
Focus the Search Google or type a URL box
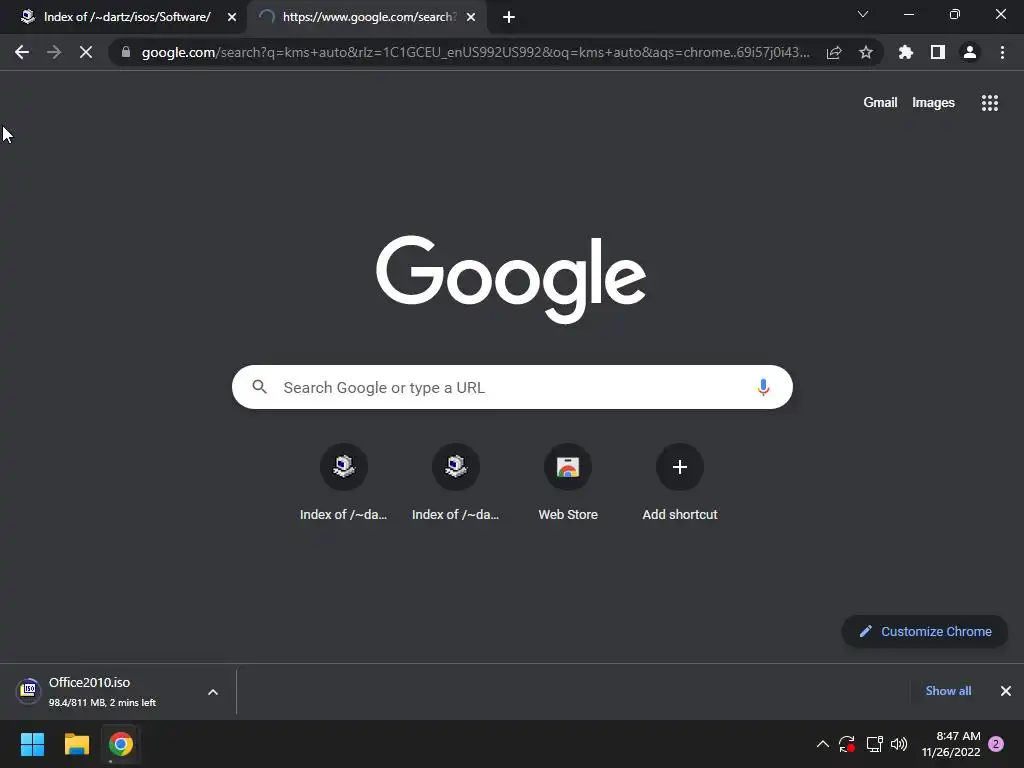point(512,387)
